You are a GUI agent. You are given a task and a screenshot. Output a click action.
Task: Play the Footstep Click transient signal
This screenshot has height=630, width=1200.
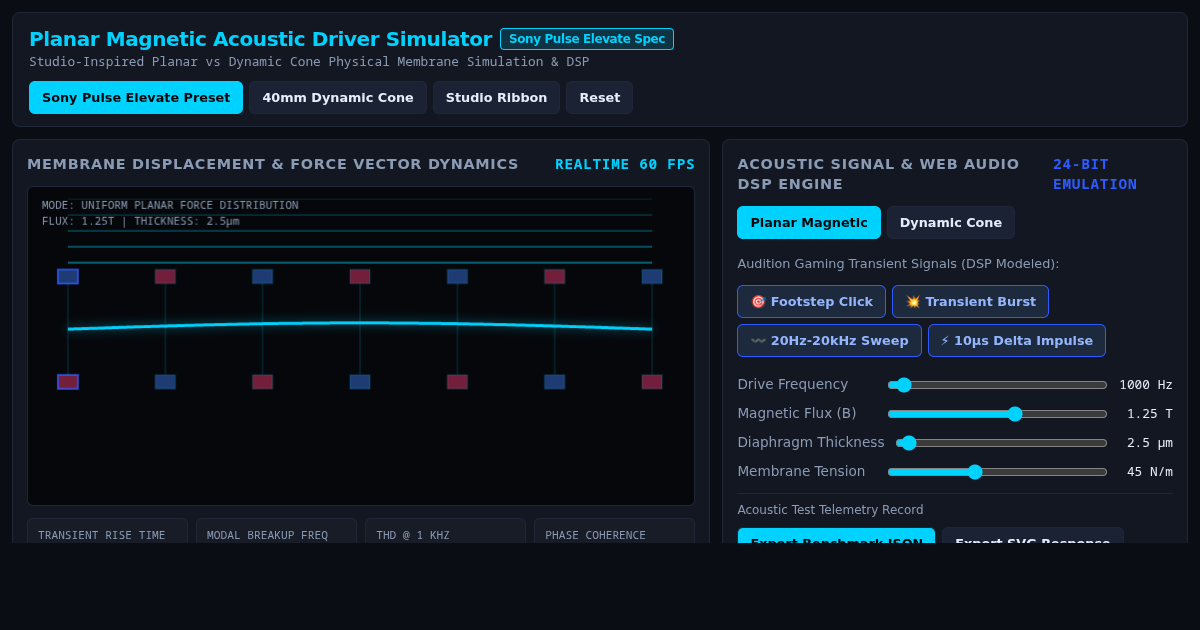(811, 302)
